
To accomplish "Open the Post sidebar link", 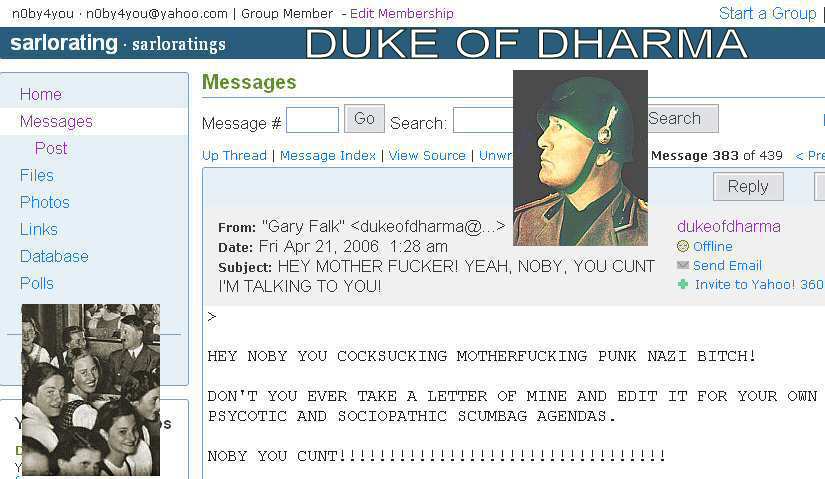I will click(51, 148).
